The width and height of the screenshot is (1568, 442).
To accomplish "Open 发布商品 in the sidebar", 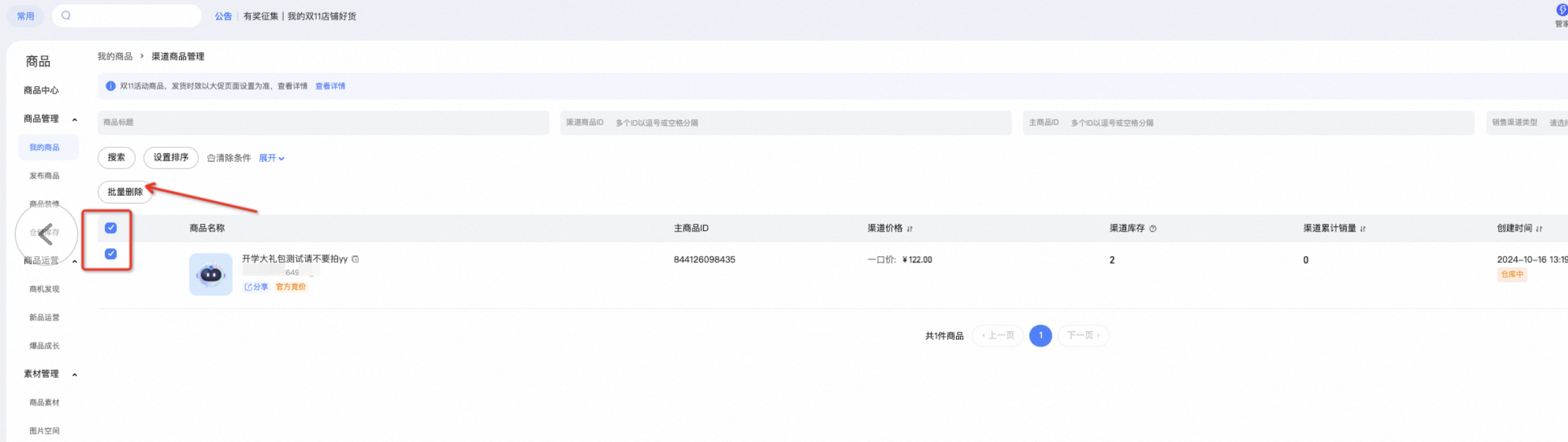I will pos(45,176).
